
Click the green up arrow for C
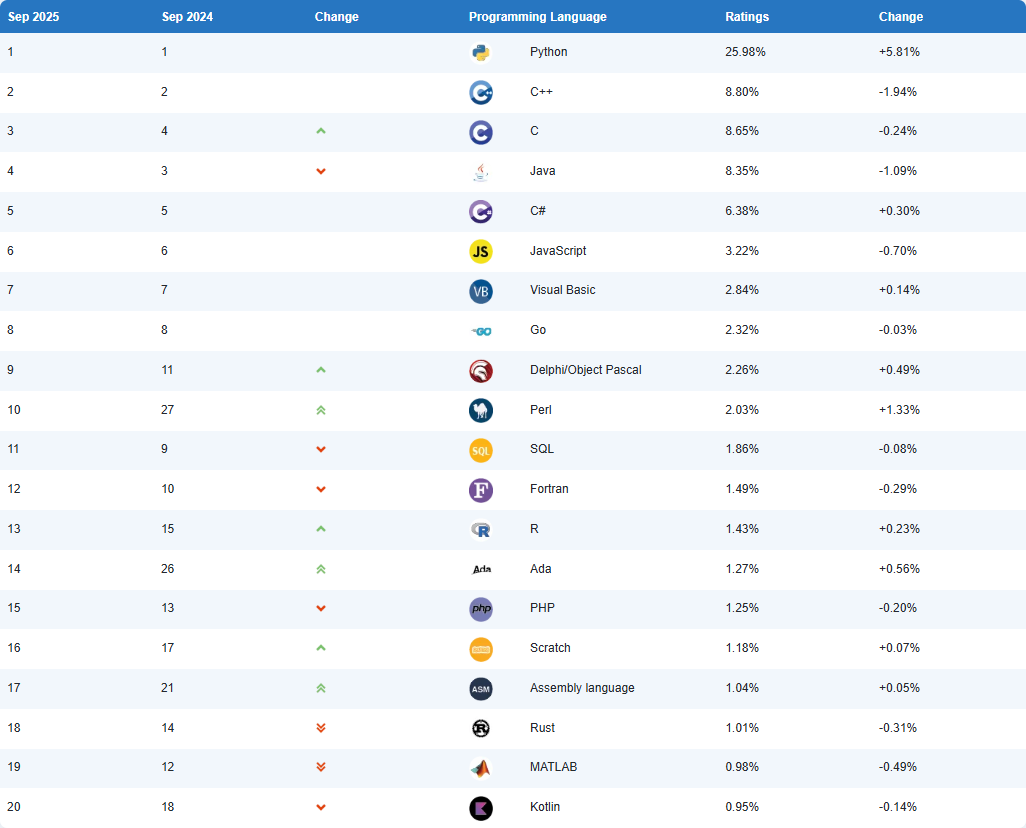(x=321, y=131)
